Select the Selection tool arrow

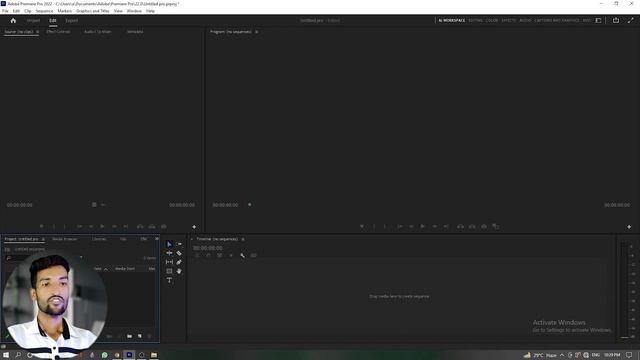click(169, 244)
